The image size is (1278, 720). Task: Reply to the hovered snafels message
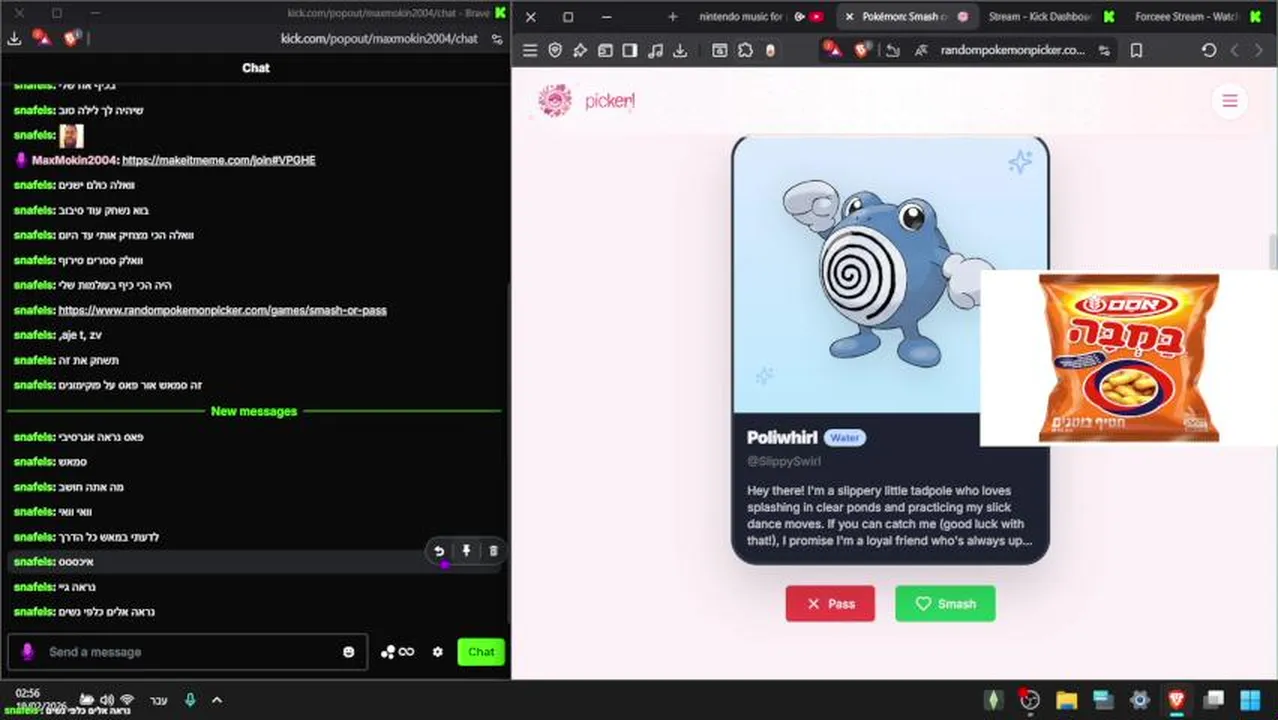coord(439,551)
